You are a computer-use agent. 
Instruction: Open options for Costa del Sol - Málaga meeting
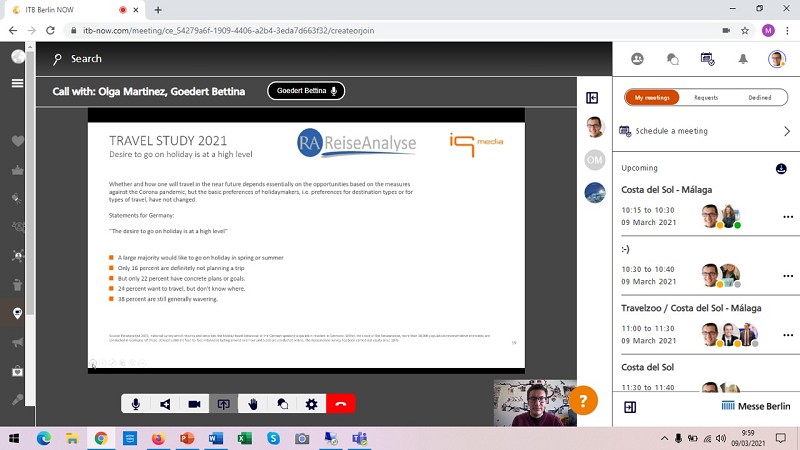[788, 216]
